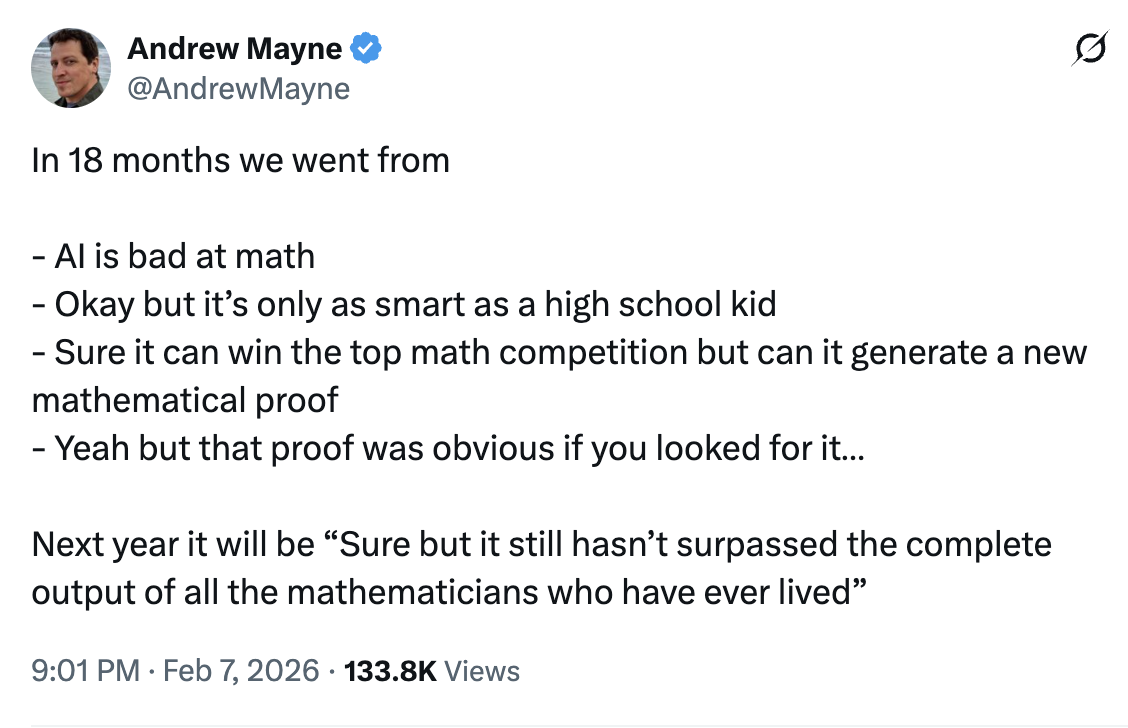Click the text 'mathematical proof'

(185, 400)
